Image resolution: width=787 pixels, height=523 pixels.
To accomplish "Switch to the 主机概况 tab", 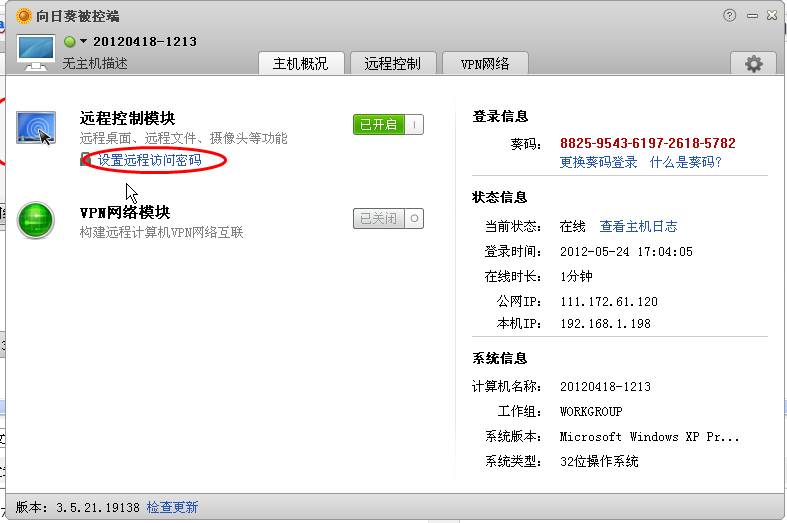I will tap(301, 64).
